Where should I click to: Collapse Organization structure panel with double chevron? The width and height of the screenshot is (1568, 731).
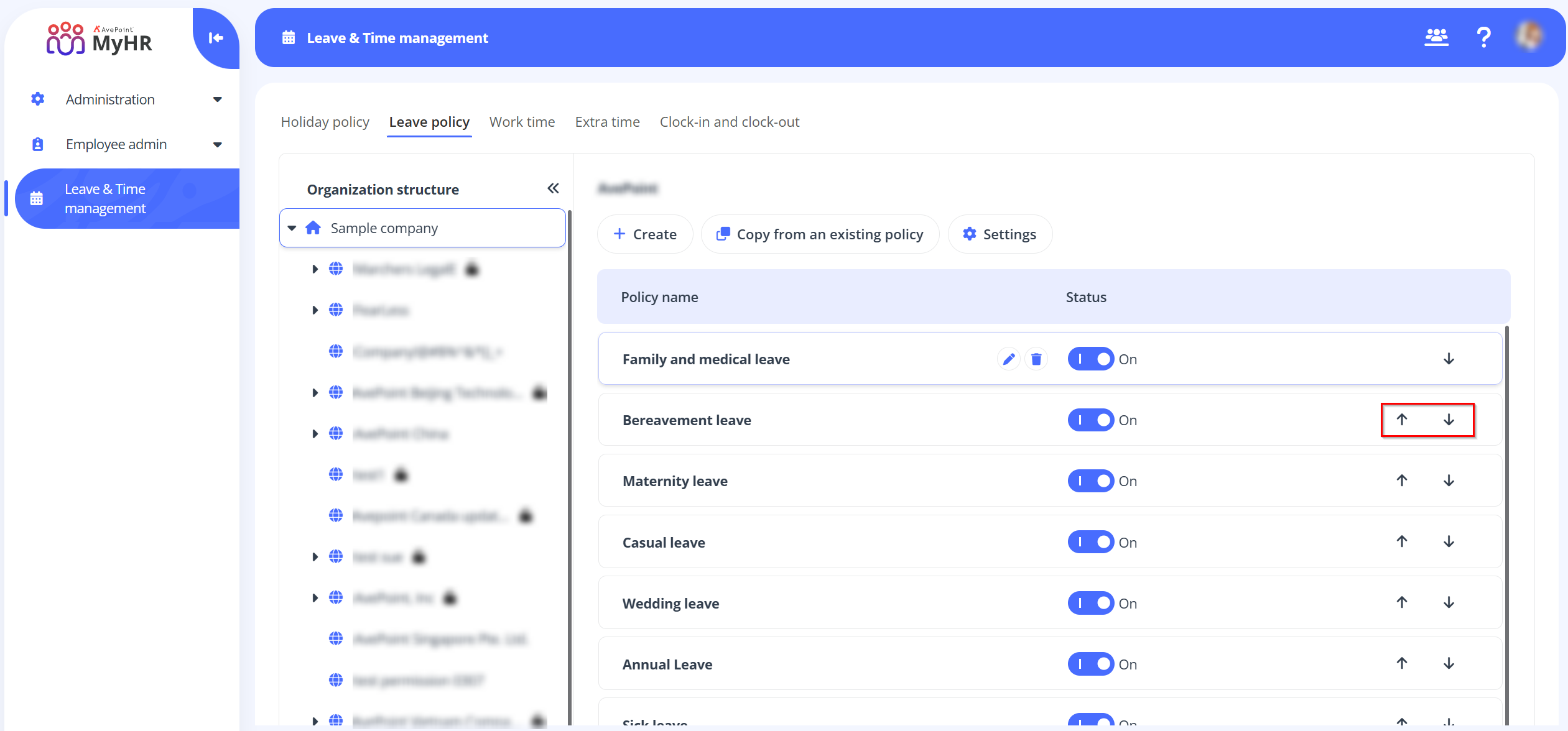click(x=553, y=188)
